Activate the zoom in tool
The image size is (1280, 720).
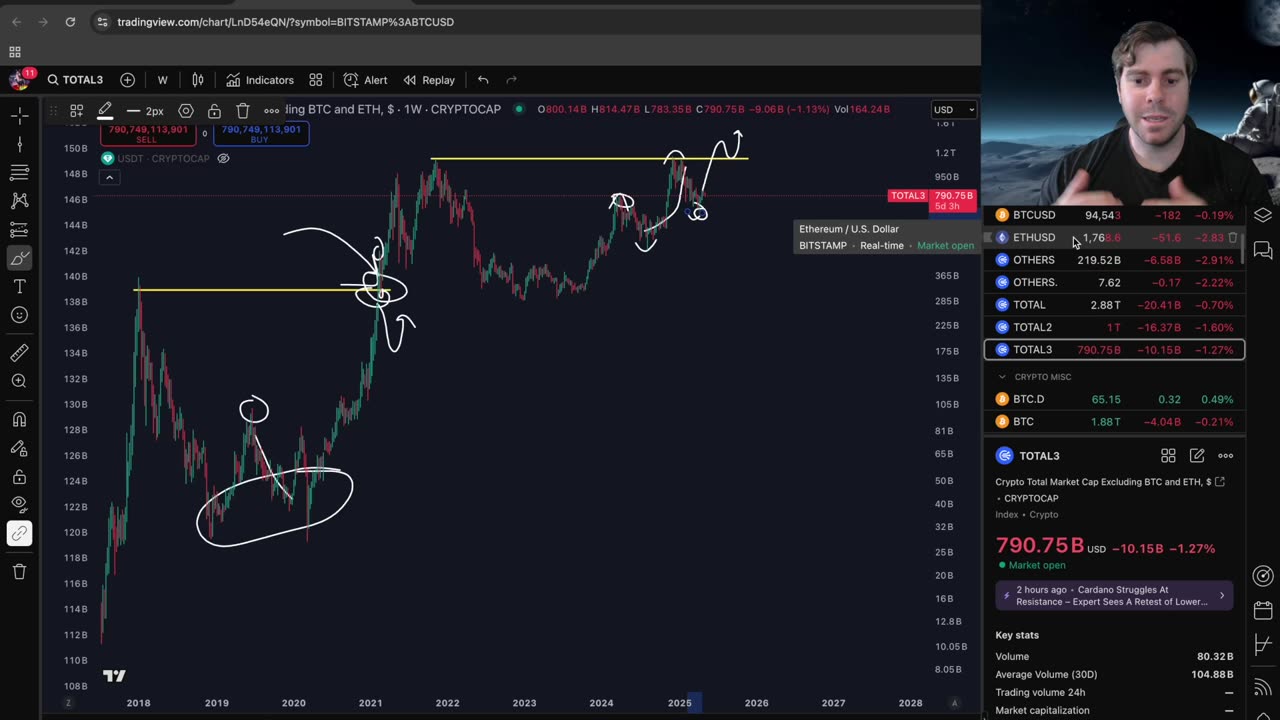coord(19,381)
